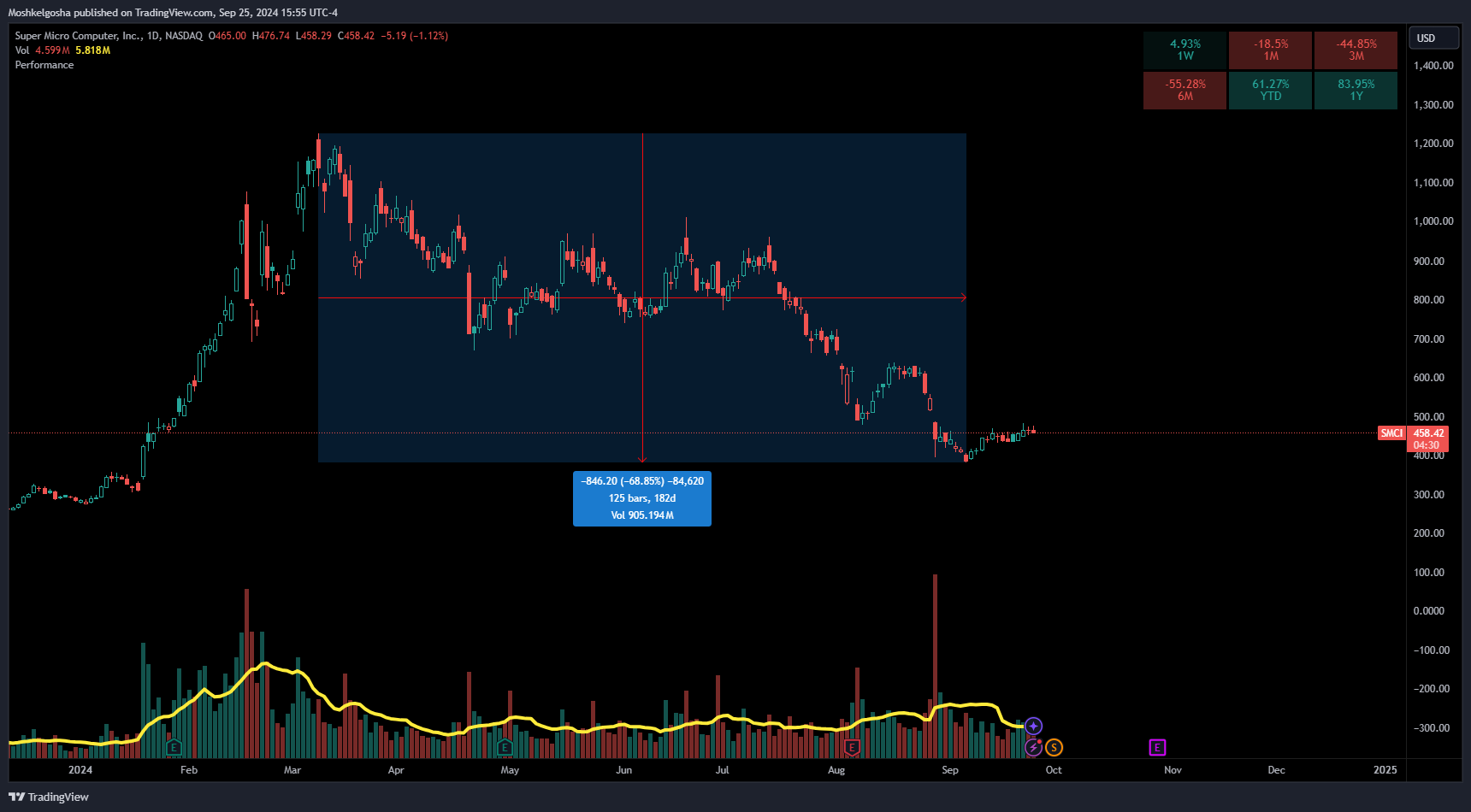The height and width of the screenshot is (812, 1471).
Task: Click the -300.00 price axis label
Action: coord(1431,728)
